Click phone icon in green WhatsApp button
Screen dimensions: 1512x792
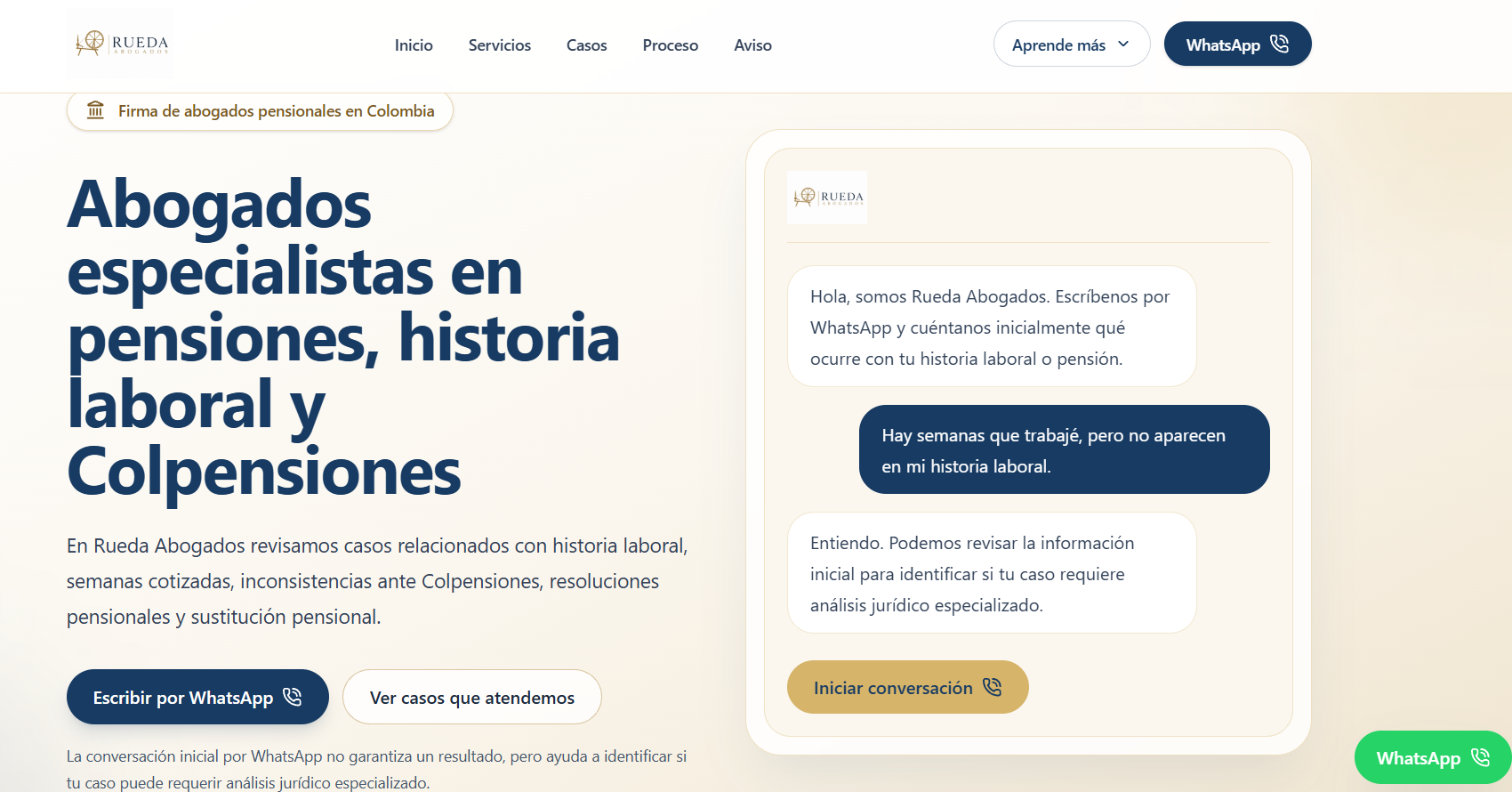(x=1480, y=757)
